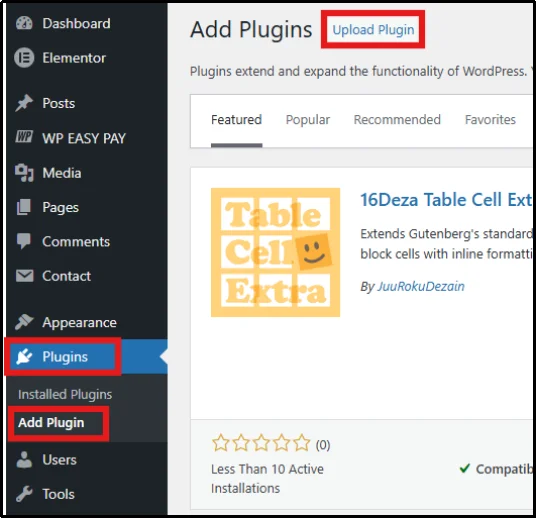Click the Elementor logo icon
The height and width of the screenshot is (519, 537).
pyautogui.click(x=24, y=58)
